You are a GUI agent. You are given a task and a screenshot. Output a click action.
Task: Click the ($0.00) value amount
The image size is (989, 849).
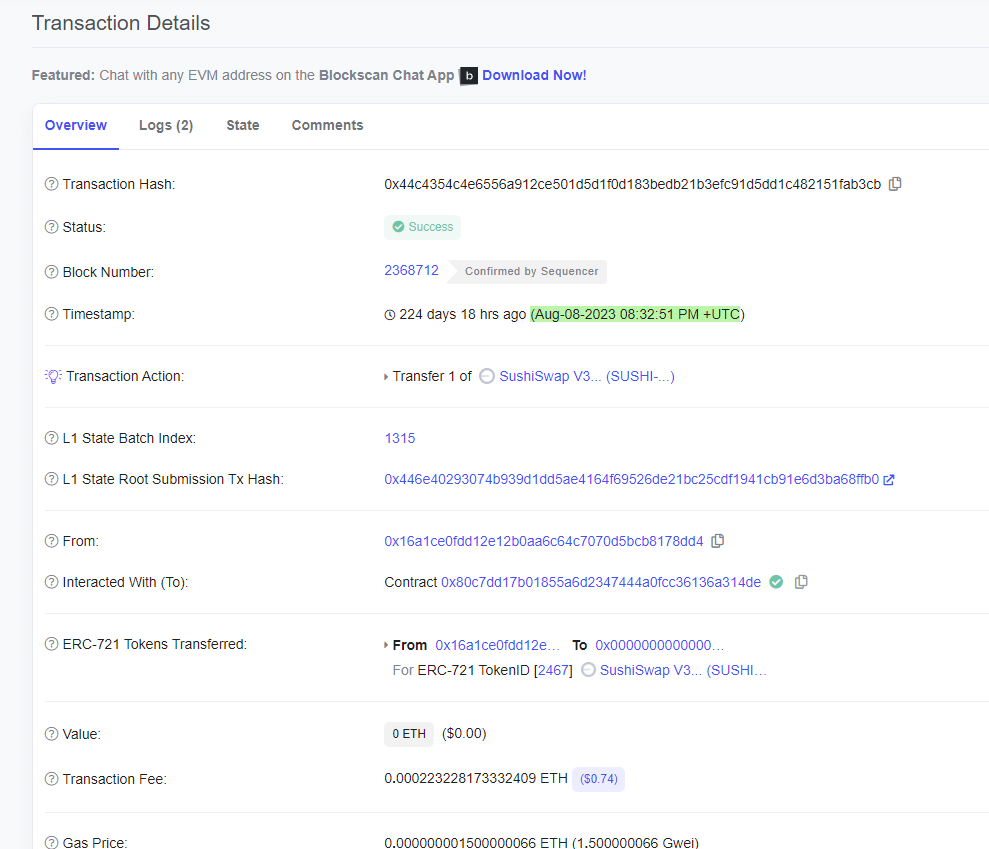pyautogui.click(x=464, y=734)
